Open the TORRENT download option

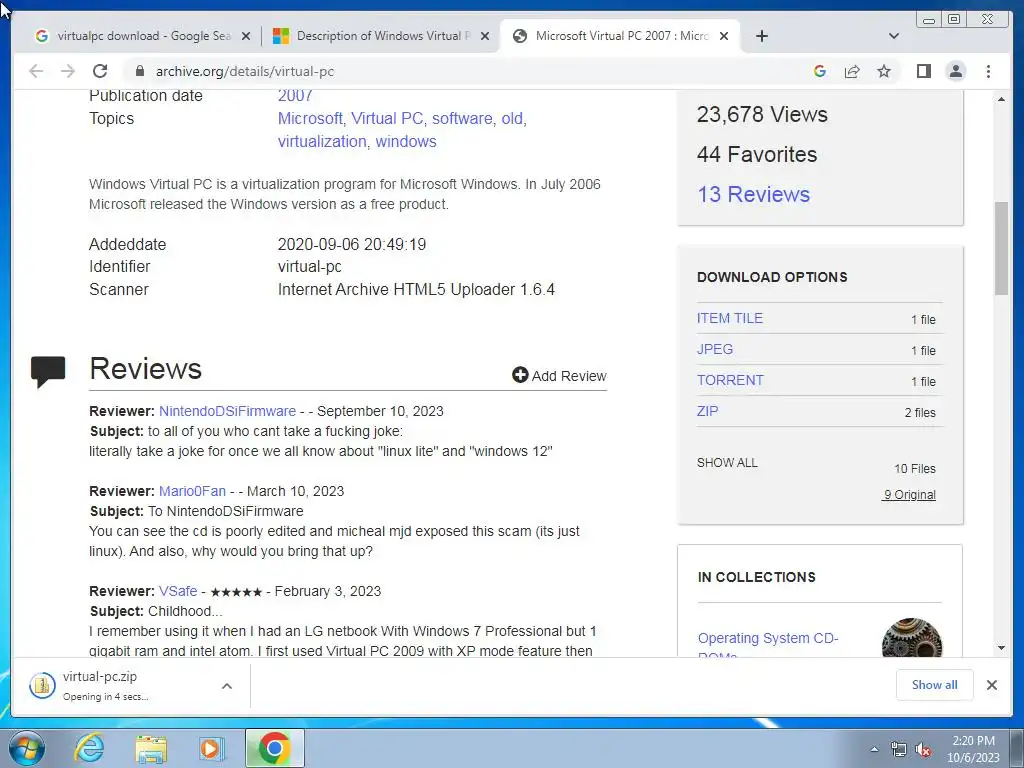pos(729,380)
